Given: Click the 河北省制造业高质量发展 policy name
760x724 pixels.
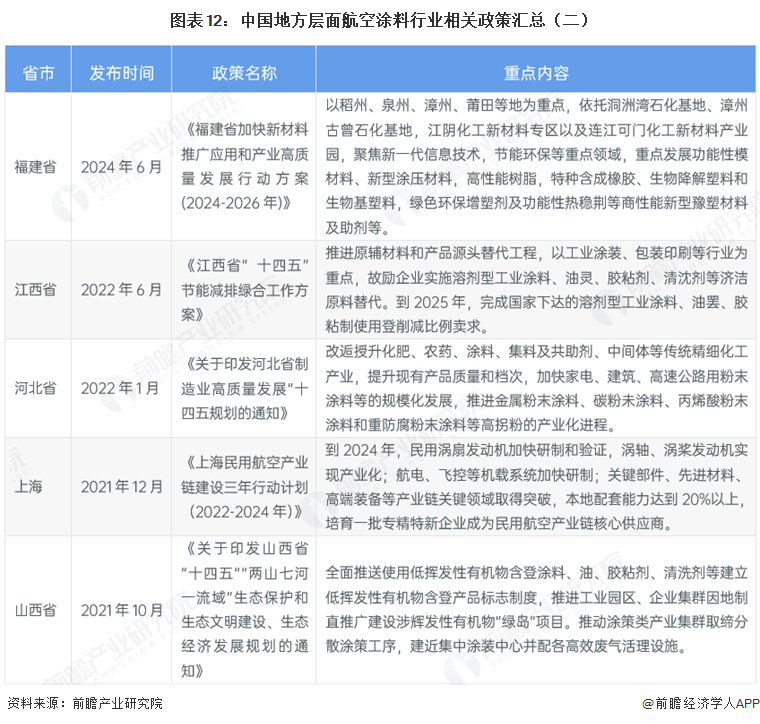Looking at the screenshot, I should [244, 388].
